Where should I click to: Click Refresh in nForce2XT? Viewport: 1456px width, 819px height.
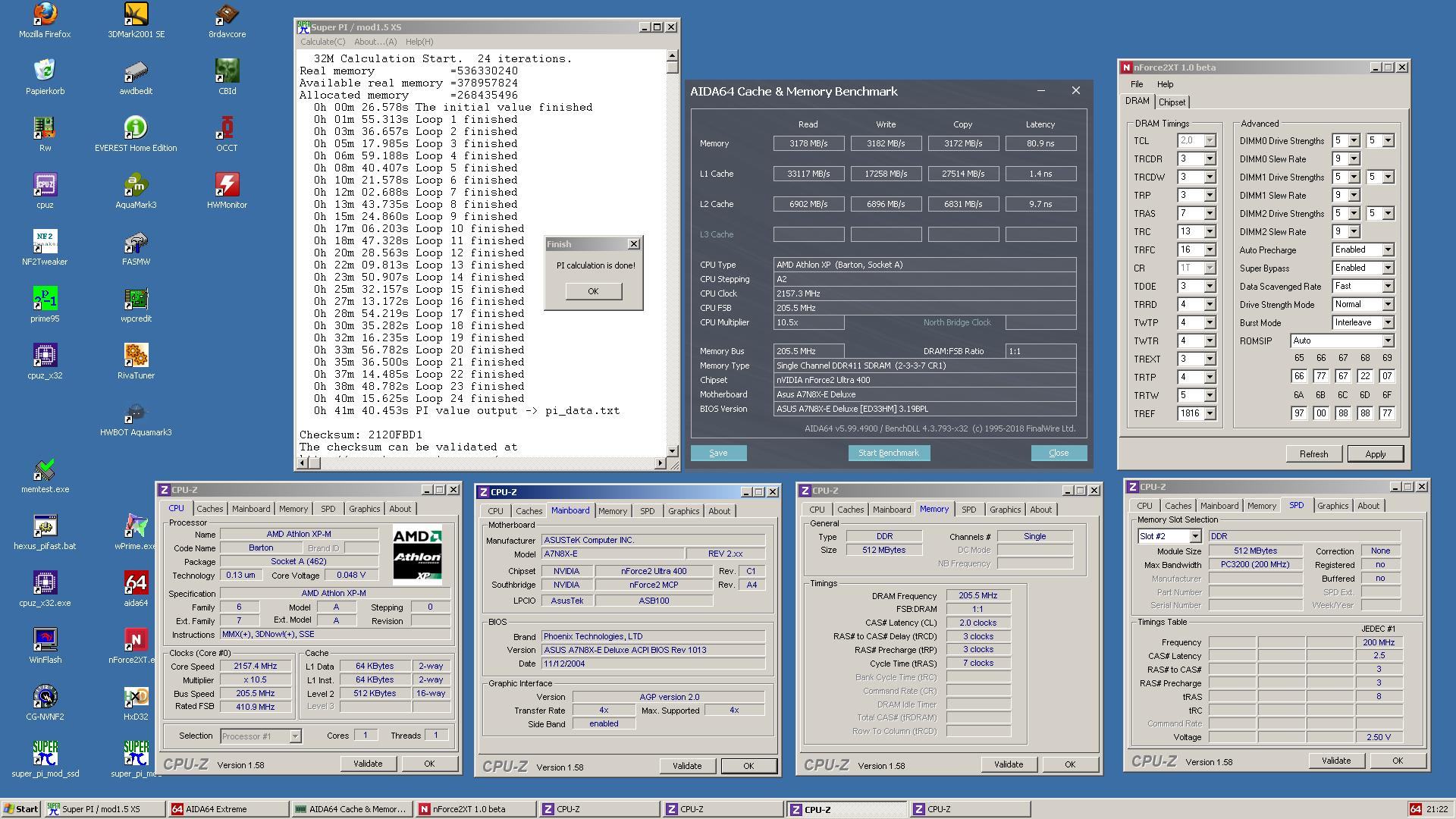click(x=1313, y=453)
